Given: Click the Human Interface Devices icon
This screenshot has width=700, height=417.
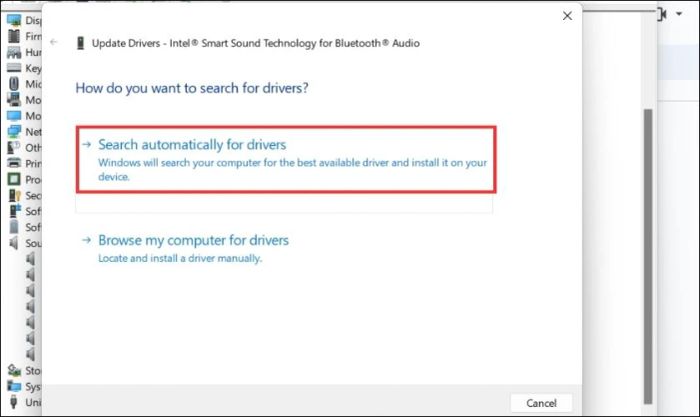Looking at the screenshot, I should point(14,52).
